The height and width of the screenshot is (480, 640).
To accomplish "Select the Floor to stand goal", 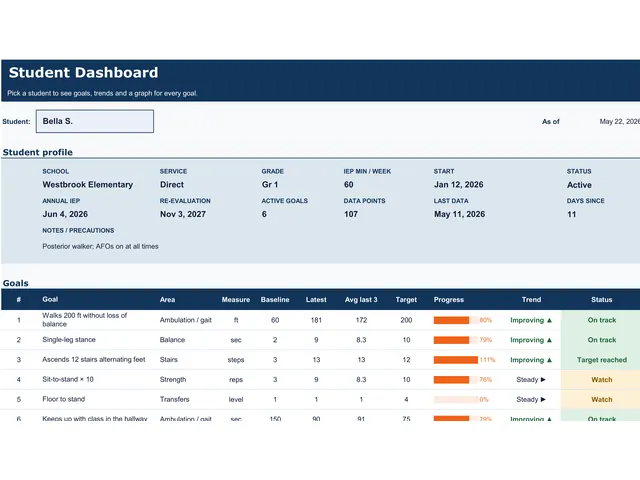I will (x=64, y=399).
